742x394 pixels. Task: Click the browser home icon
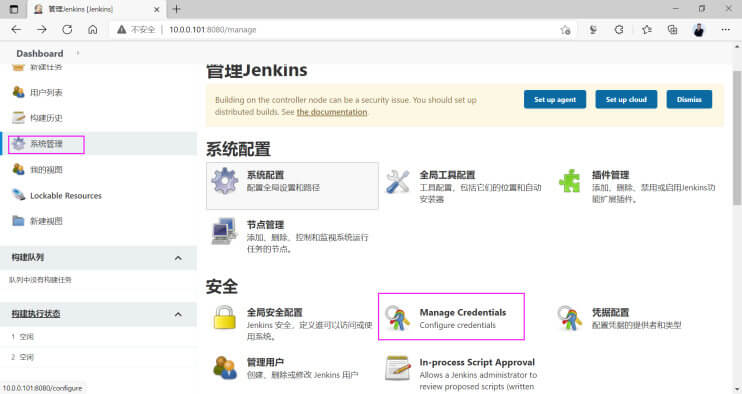[93, 29]
